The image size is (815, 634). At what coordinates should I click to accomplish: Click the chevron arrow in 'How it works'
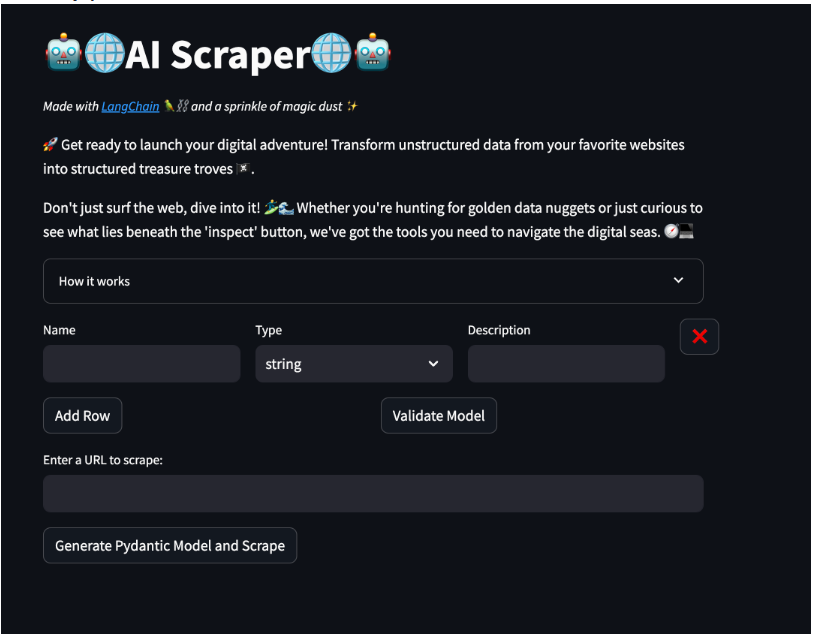coord(678,280)
